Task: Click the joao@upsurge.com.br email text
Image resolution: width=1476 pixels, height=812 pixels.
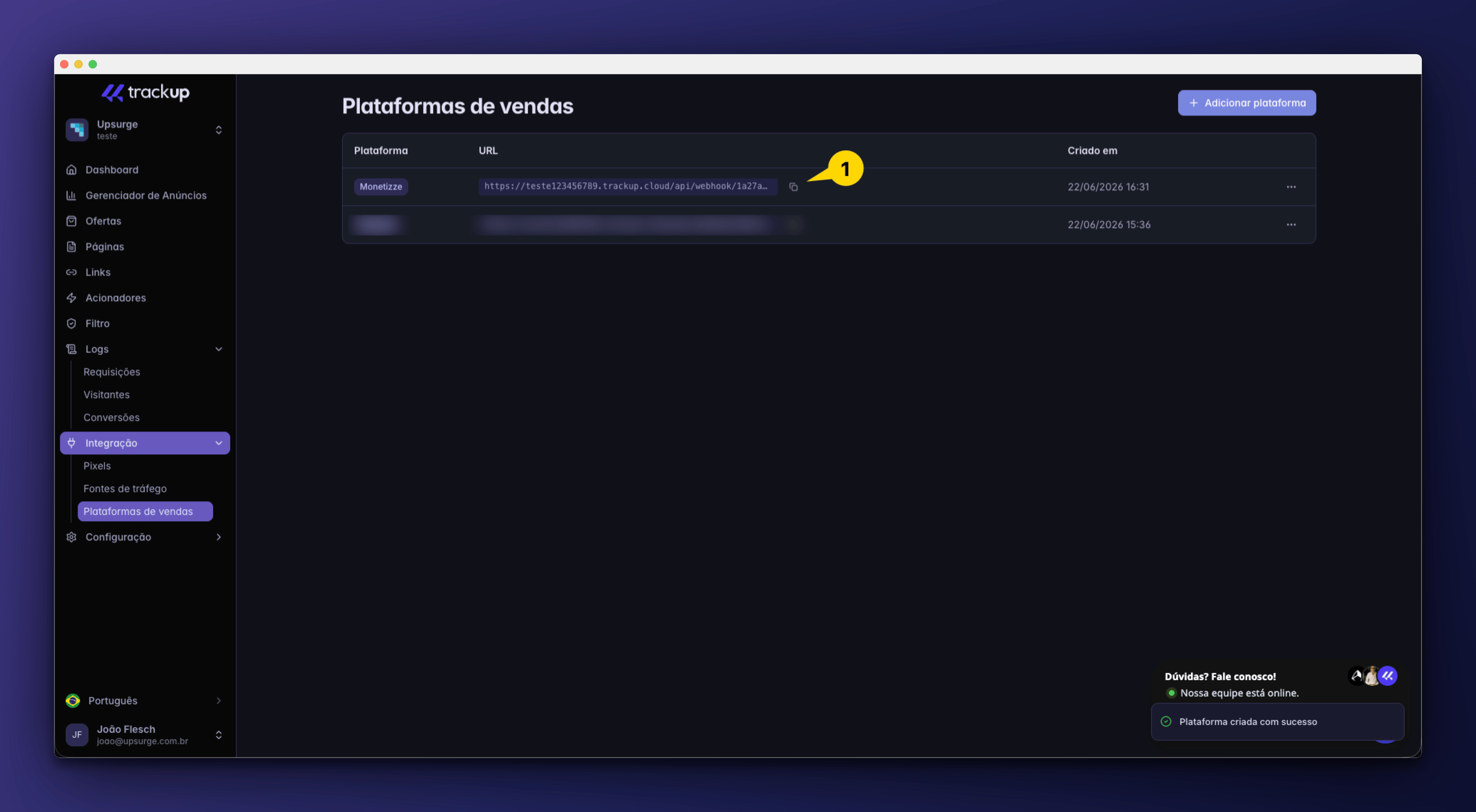Action: [x=142, y=741]
